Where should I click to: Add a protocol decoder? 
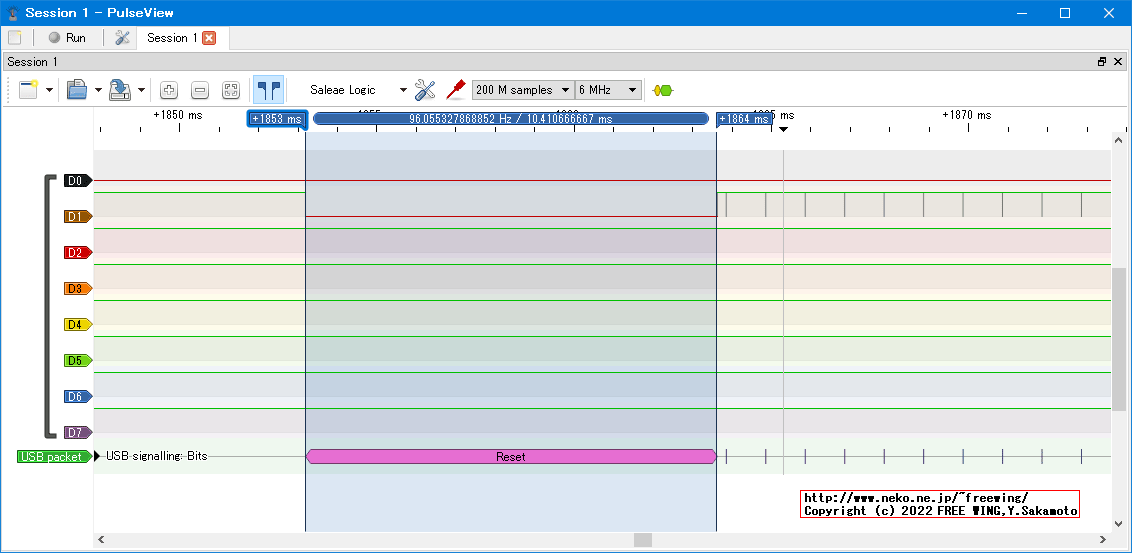662,90
